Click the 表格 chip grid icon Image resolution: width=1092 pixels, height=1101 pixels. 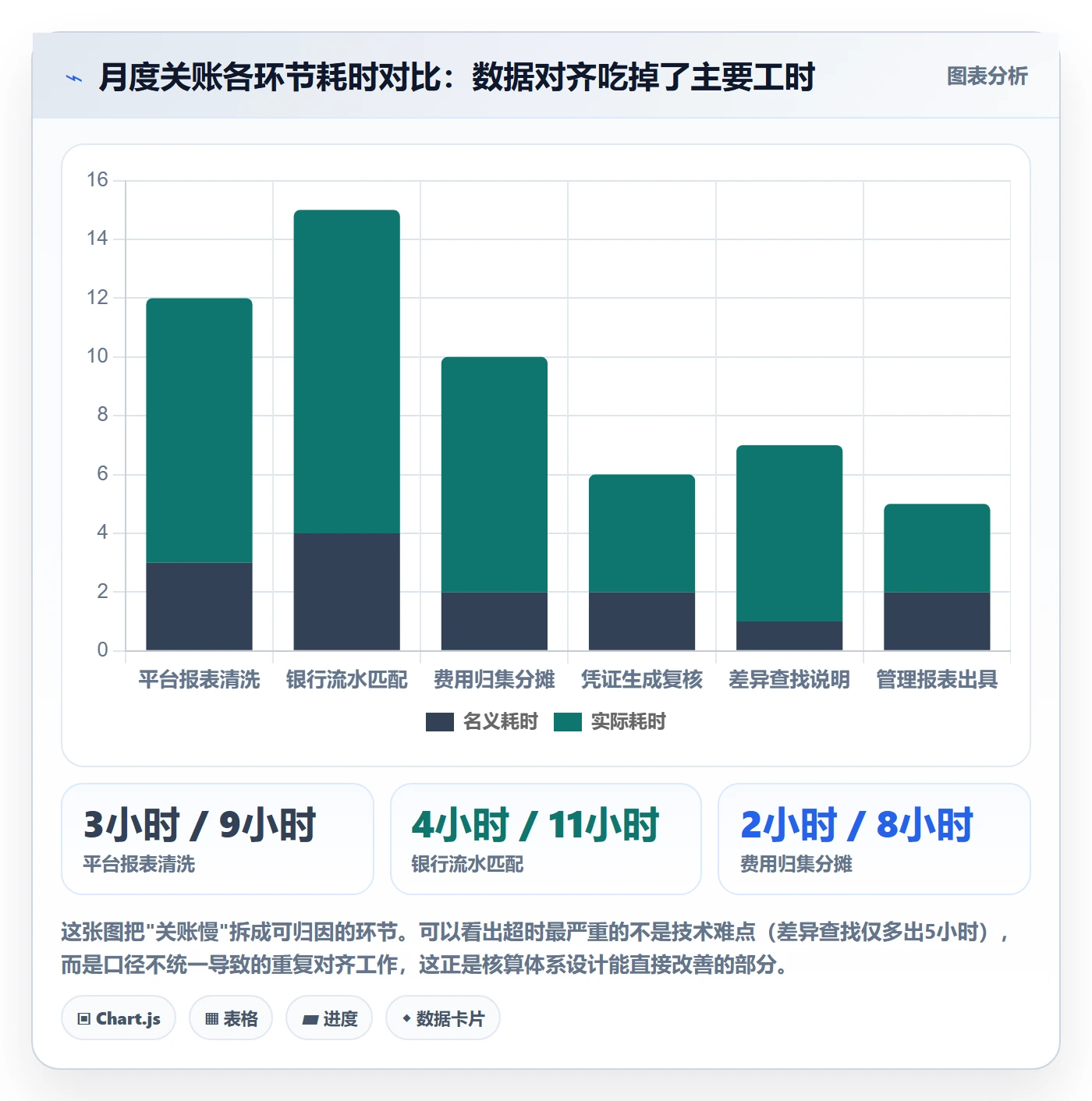(x=211, y=1018)
